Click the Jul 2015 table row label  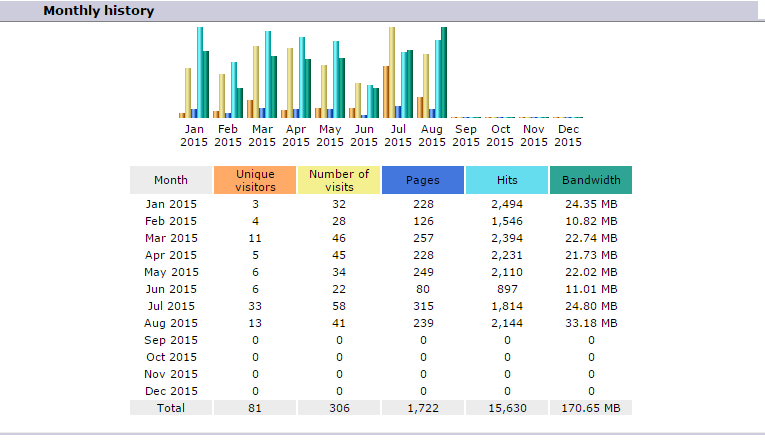(x=171, y=306)
